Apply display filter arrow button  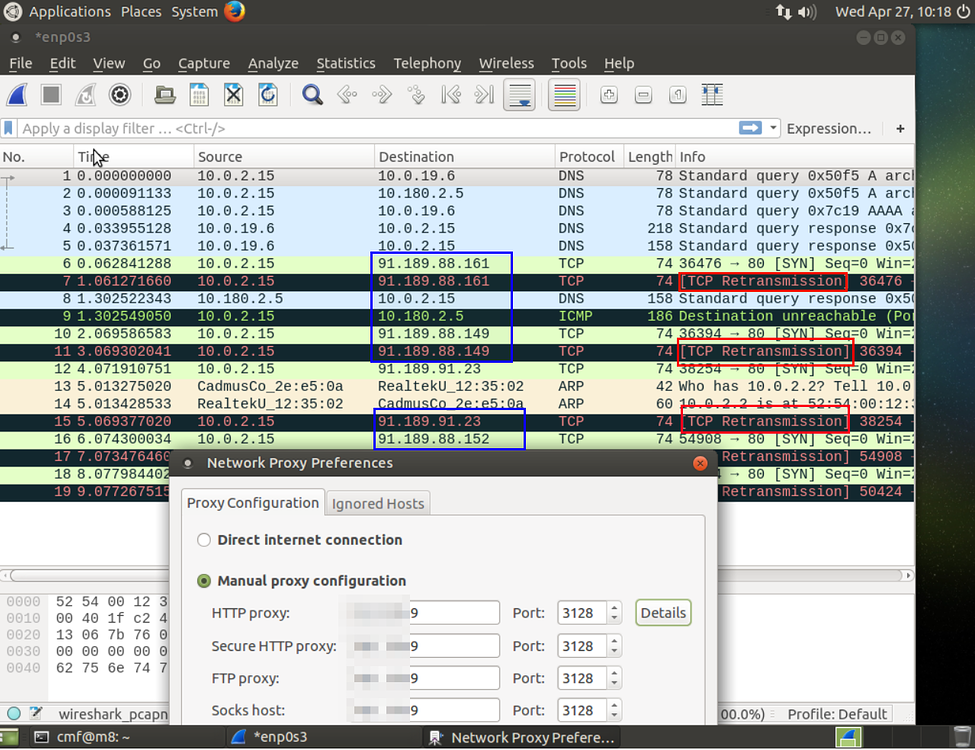pyautogui.click(x=750, y=128)
